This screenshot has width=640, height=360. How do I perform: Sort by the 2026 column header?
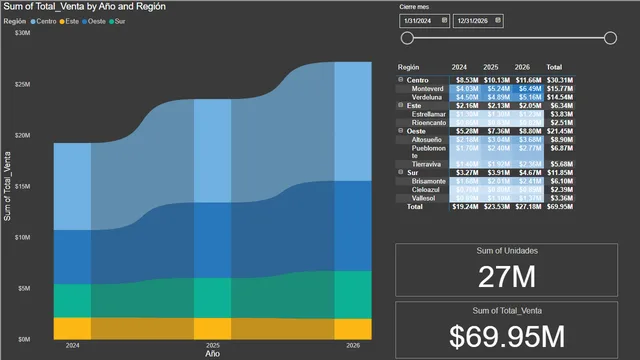(x=522, y=67)
